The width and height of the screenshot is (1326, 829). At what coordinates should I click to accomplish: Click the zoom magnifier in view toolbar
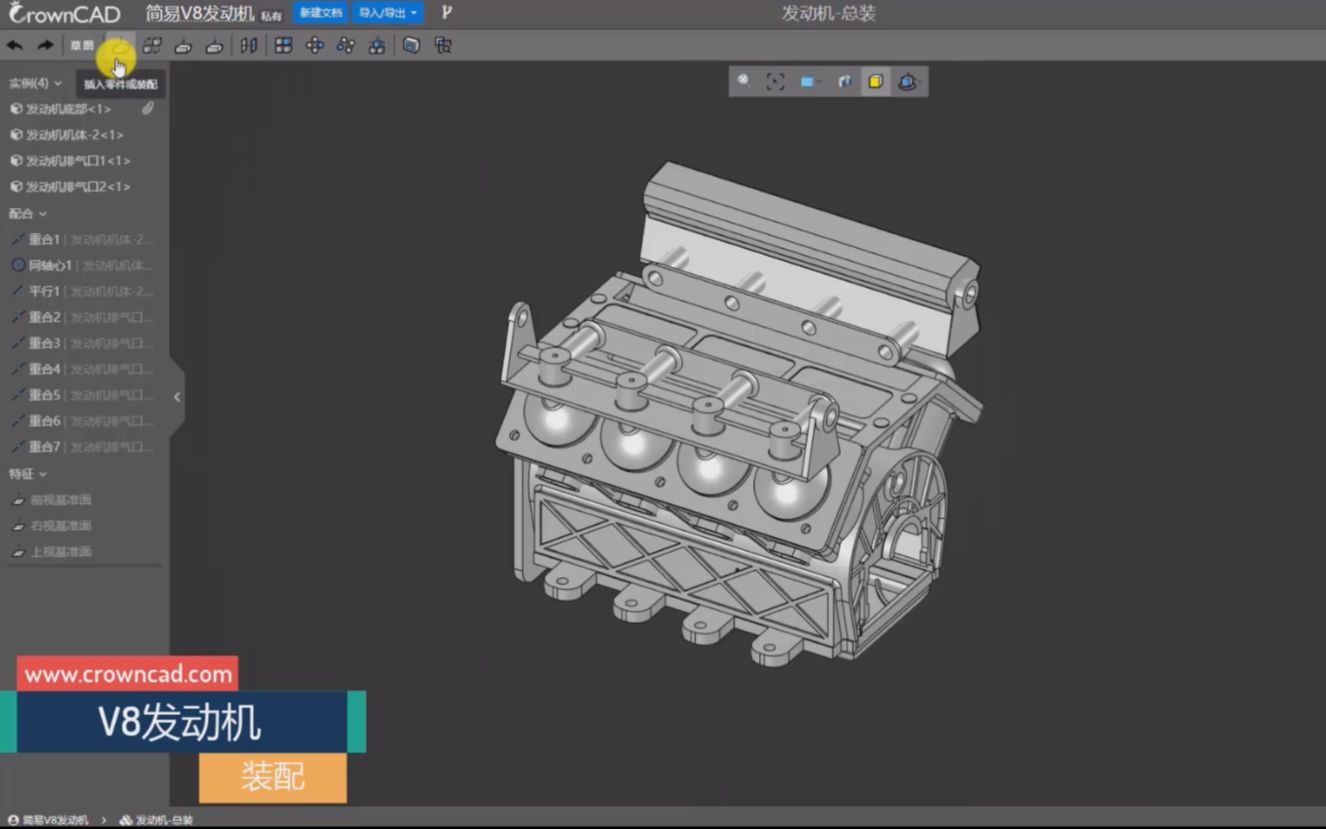(744, 81)
